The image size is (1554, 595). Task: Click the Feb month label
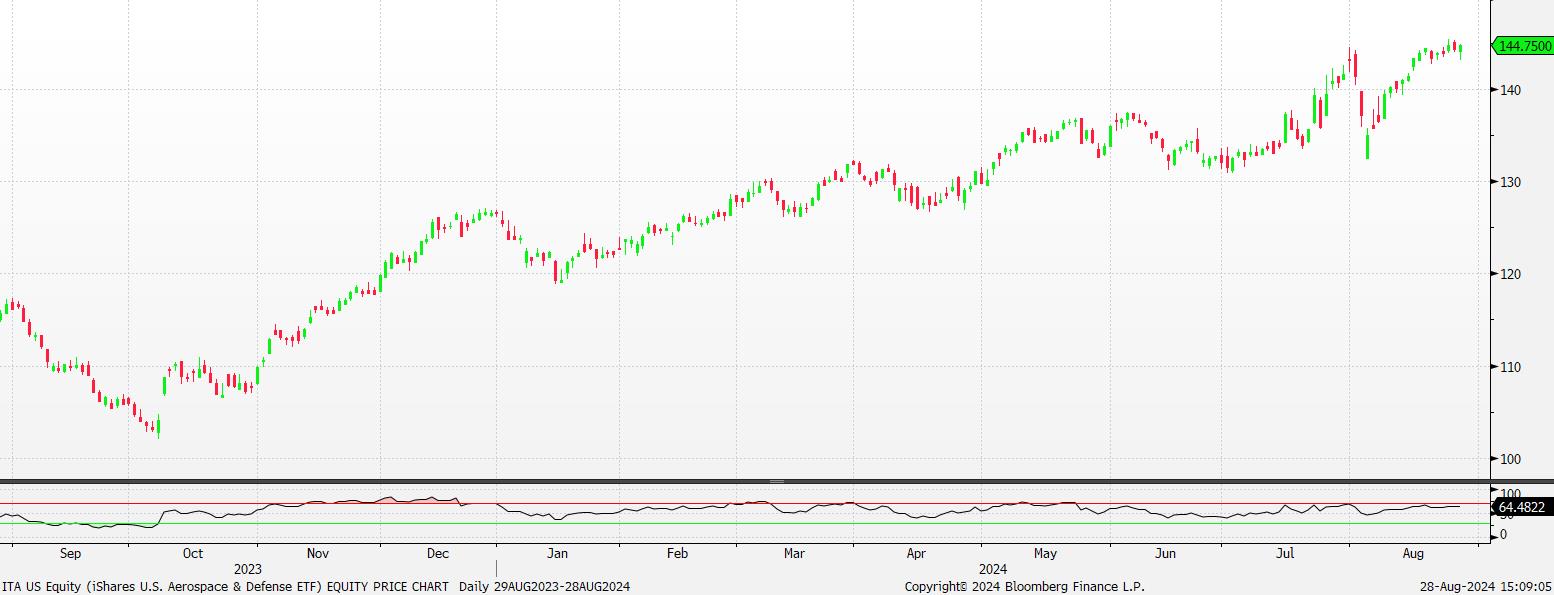pyautogui.click(x=677, y=553)
